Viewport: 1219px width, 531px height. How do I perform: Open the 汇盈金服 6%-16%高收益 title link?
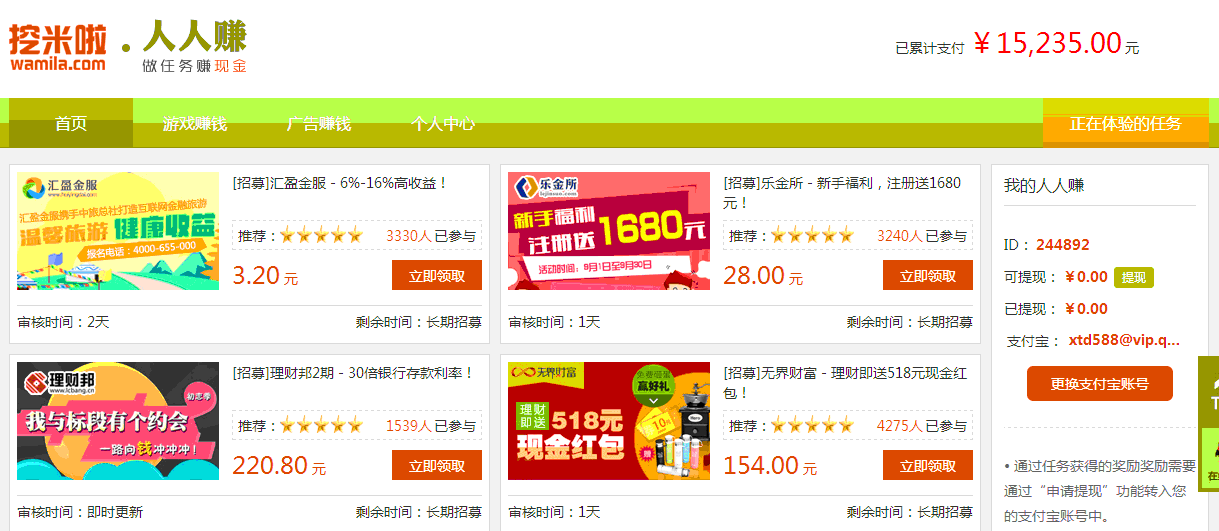[x=340, y=183]
